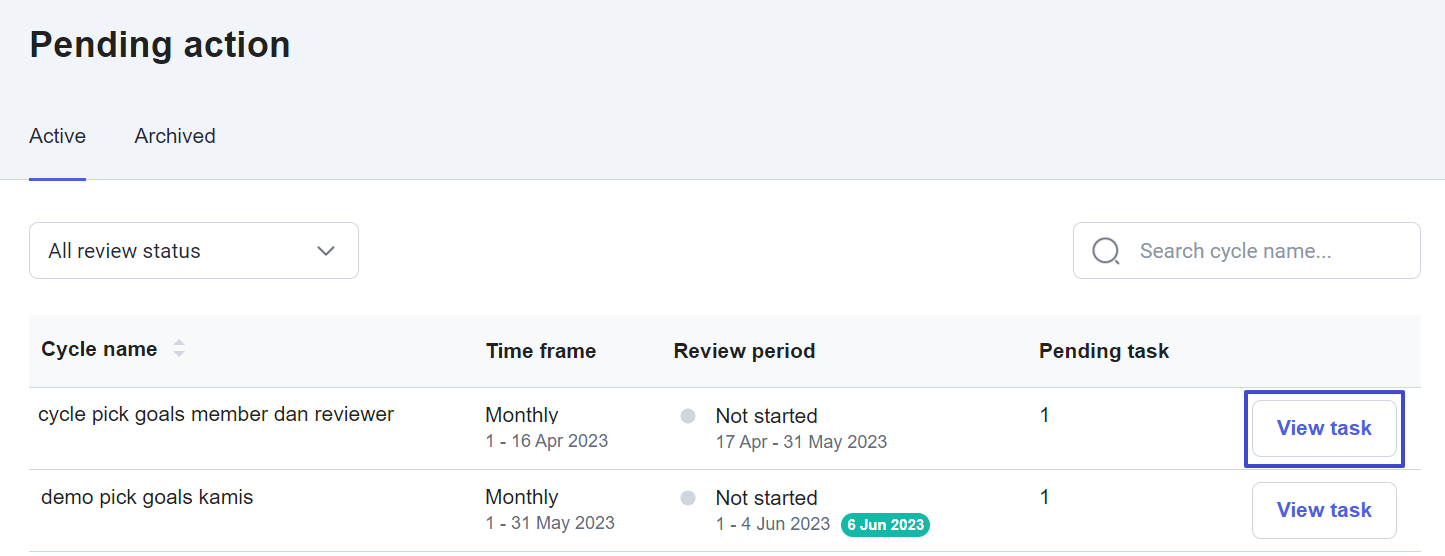Click status dot for demo pick goals kamis
Viewport: 1445px width, 556px height.
coord(688,498)
